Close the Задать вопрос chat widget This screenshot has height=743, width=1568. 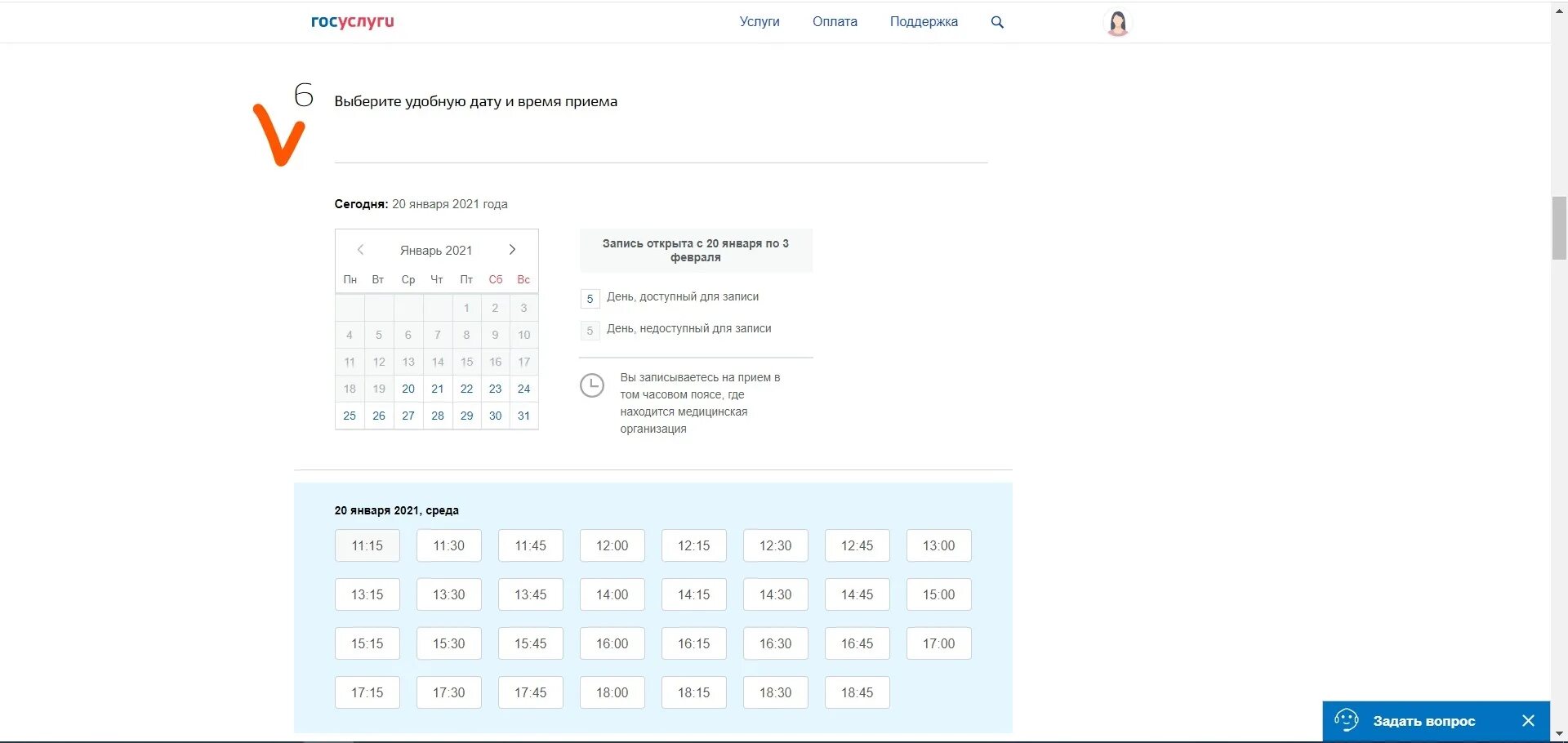(1529, 721)
